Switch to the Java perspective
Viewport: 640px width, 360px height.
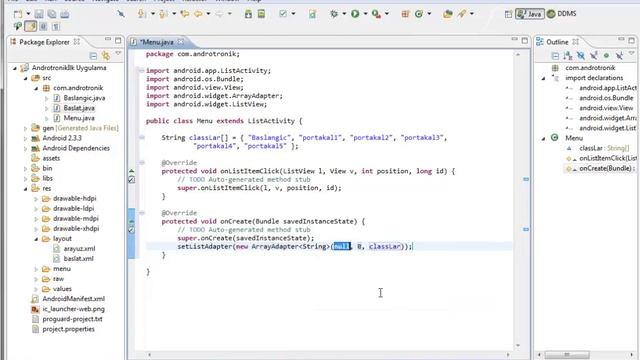pyautogui.click(x=530, y=14)
